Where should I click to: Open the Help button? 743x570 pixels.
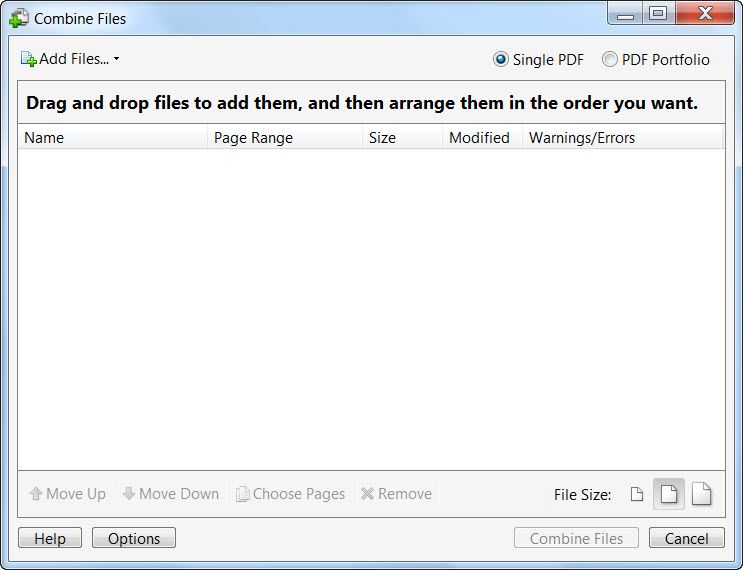pyautogui.click(x=50, y=538)
